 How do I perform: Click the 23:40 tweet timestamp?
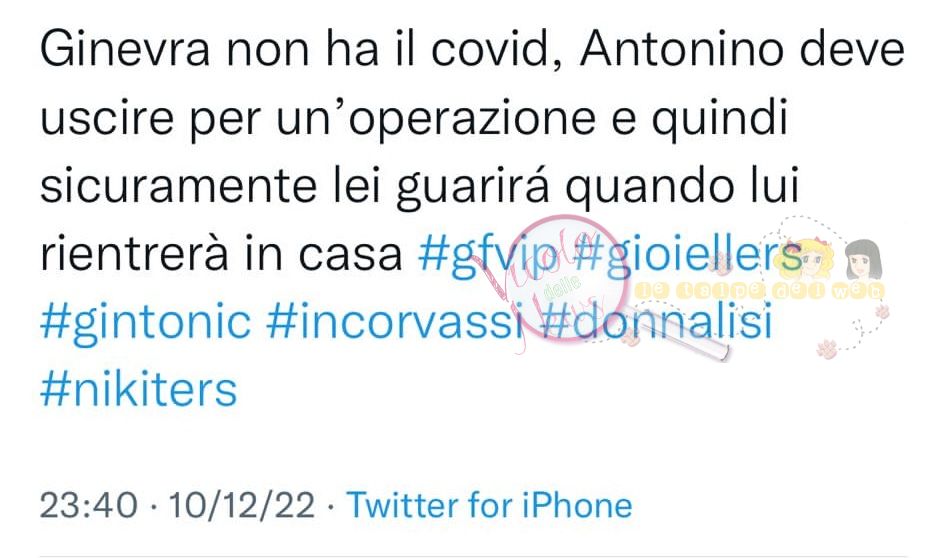(x=89, y=505)
